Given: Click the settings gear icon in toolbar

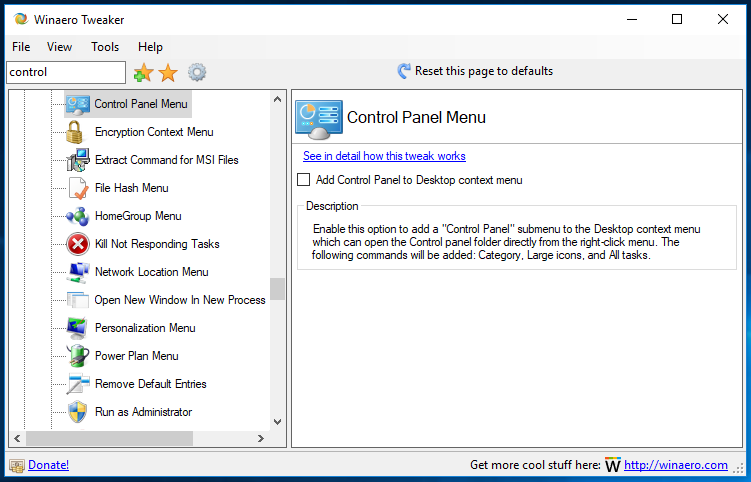Looking at the screenshot, I should (x=197, y=72).
